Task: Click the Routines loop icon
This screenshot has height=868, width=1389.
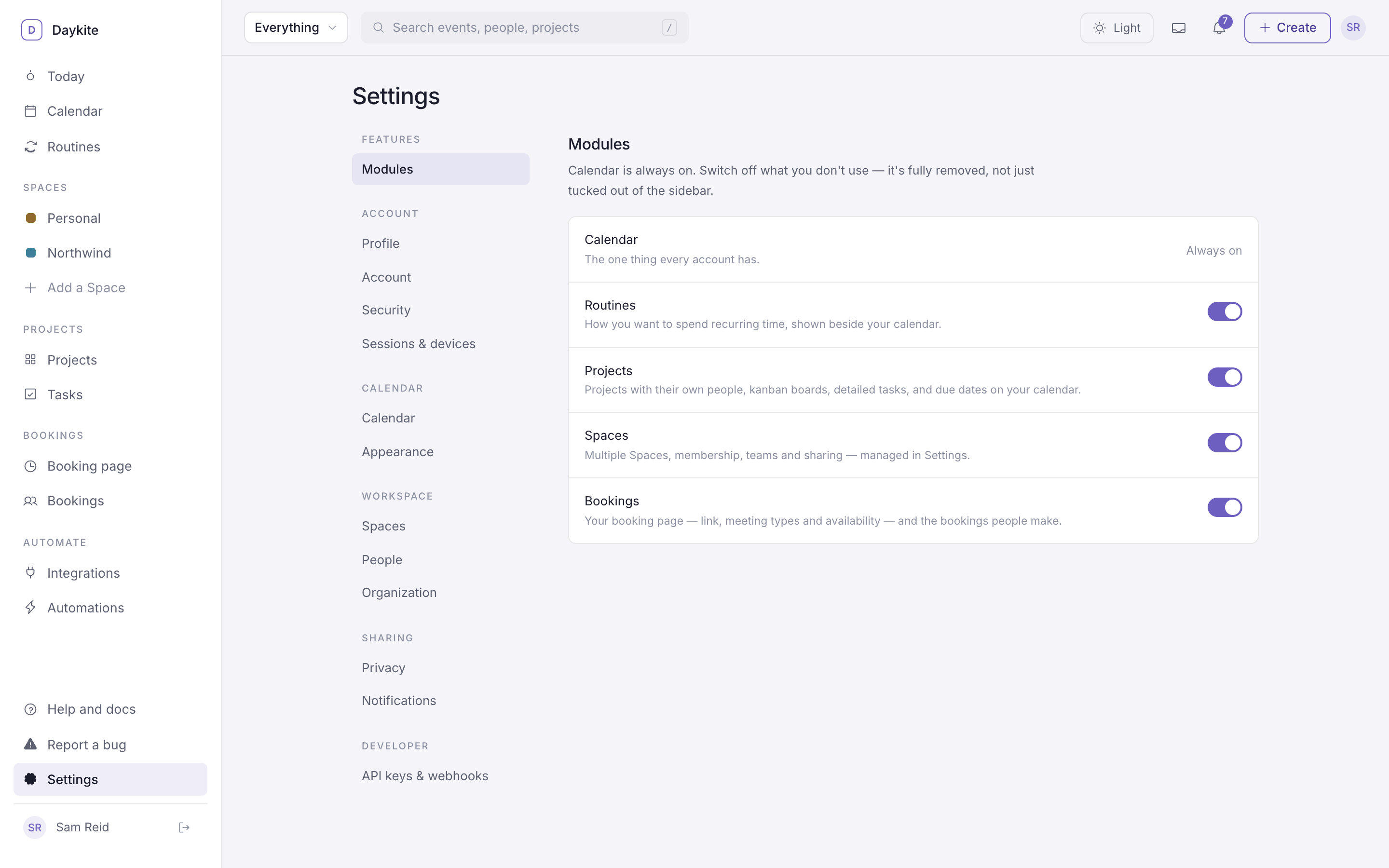Action: click(x=30, y=147)
